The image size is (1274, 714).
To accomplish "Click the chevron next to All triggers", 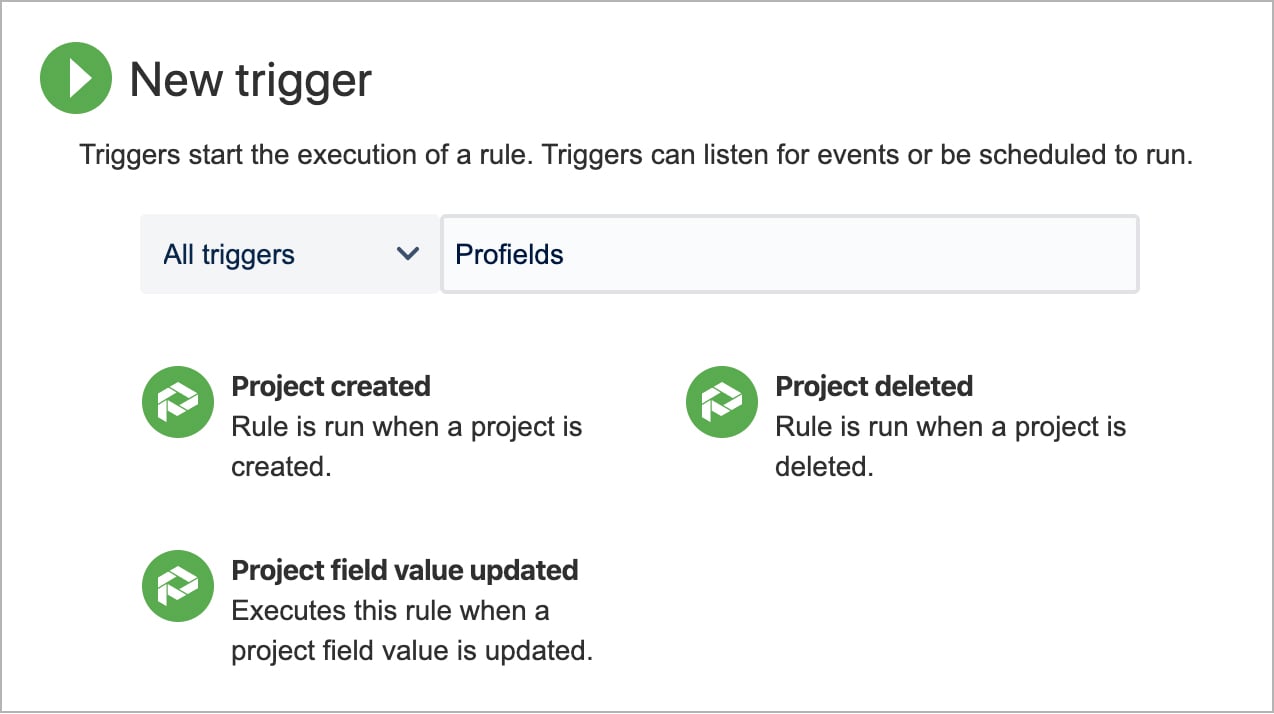I will [x=408, y=254].
